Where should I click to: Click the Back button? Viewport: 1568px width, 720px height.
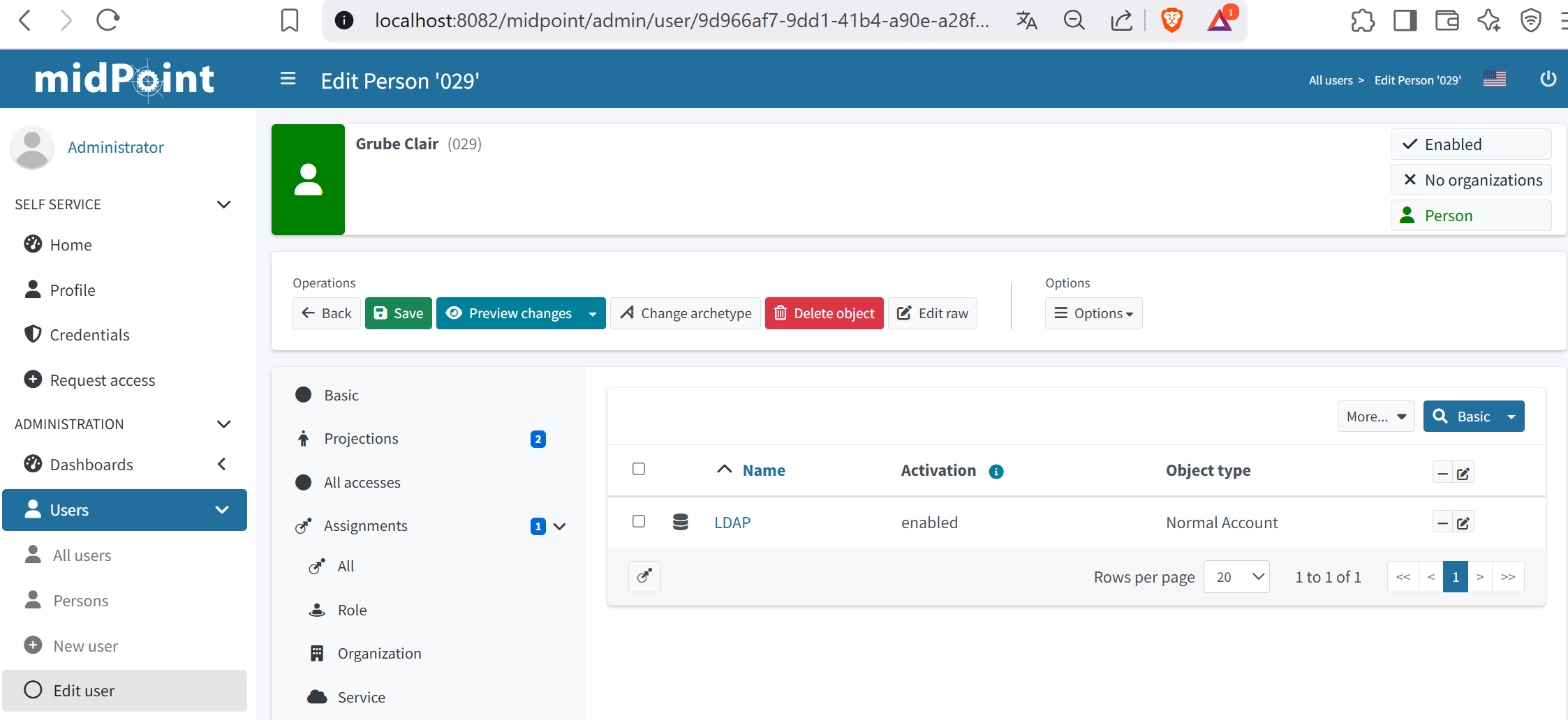327,313
